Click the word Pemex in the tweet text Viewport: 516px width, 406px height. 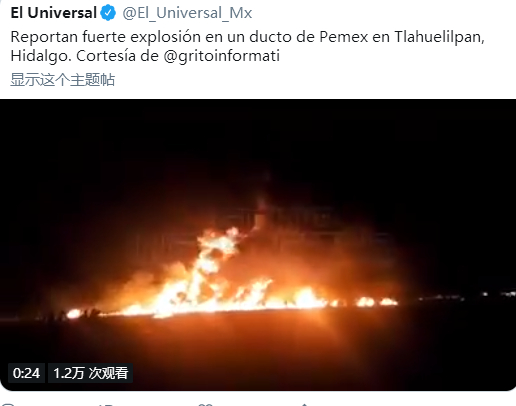344,37
